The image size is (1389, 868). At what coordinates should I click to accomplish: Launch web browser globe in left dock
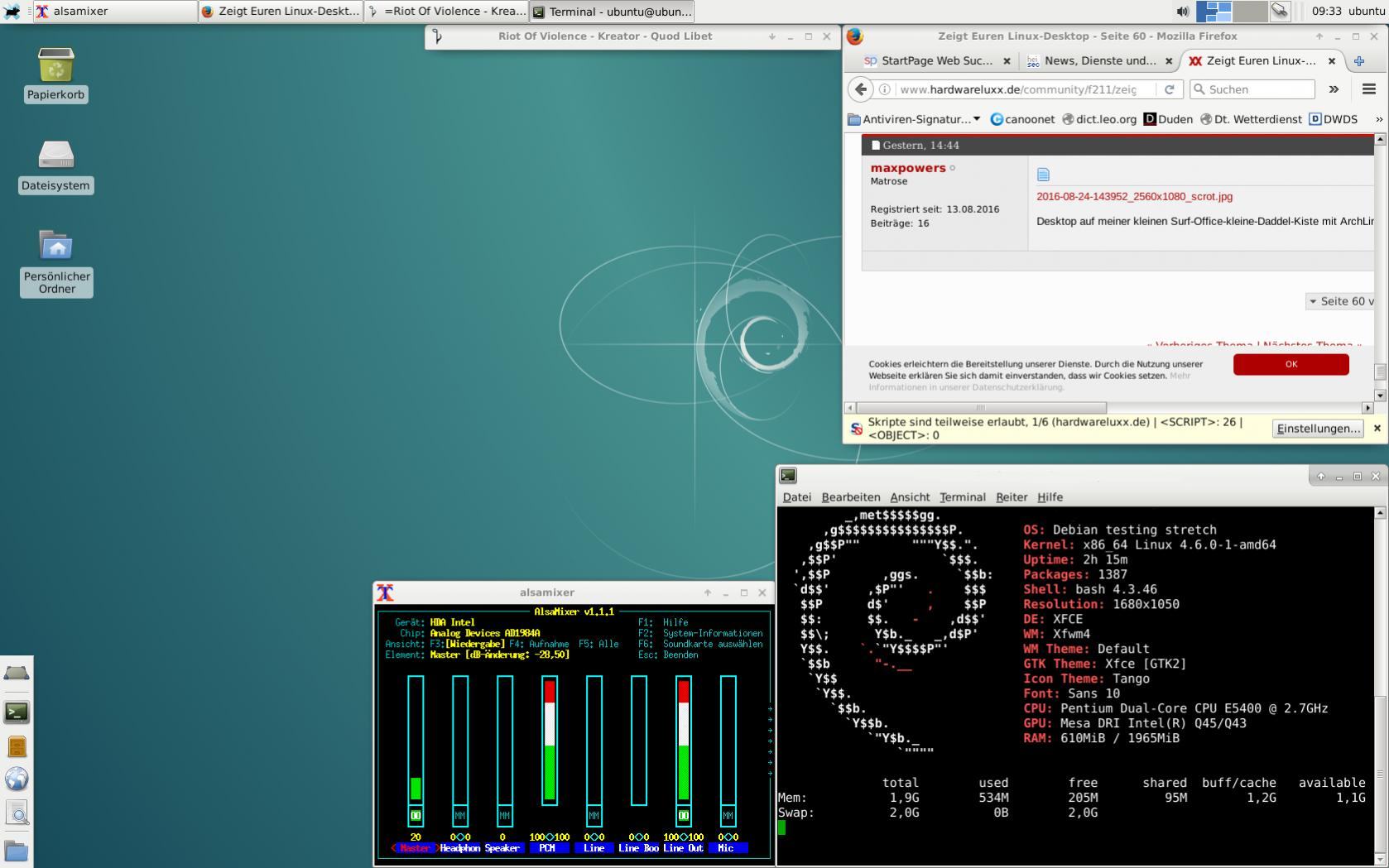(17, 779)
